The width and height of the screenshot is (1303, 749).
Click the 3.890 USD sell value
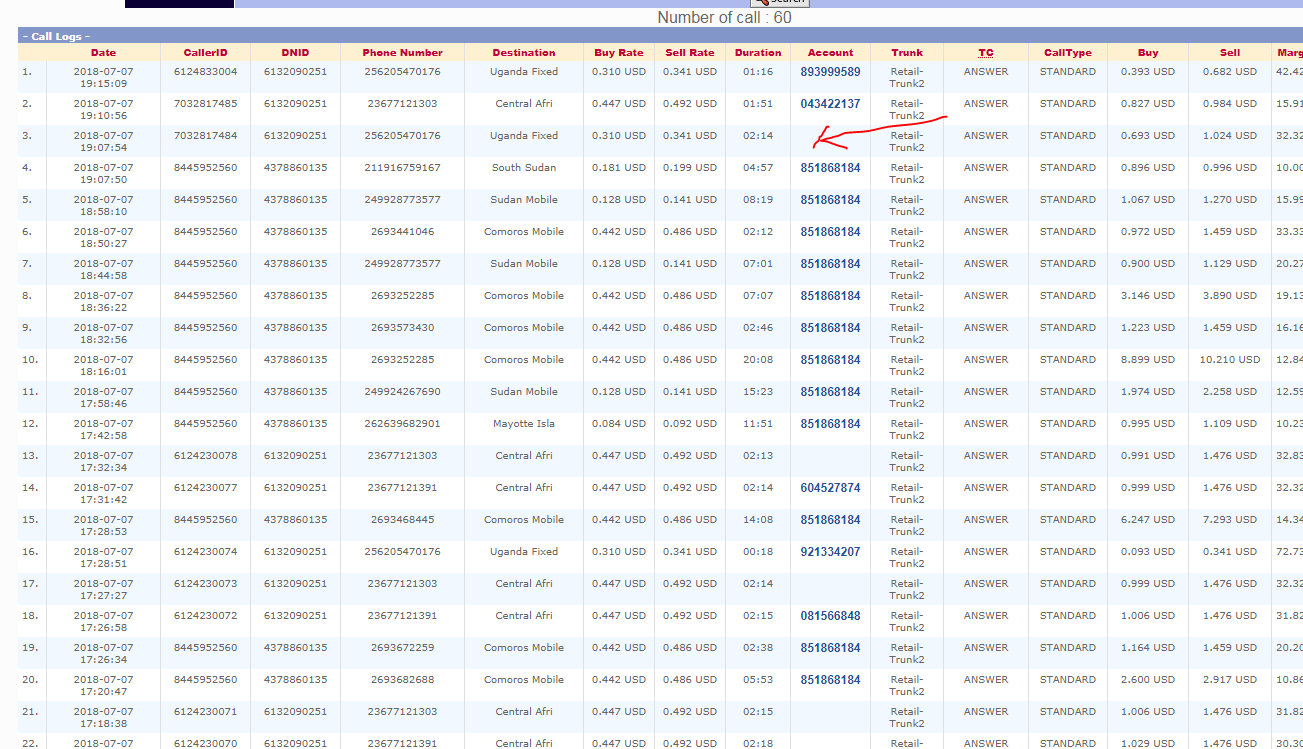pos(1230,296)
